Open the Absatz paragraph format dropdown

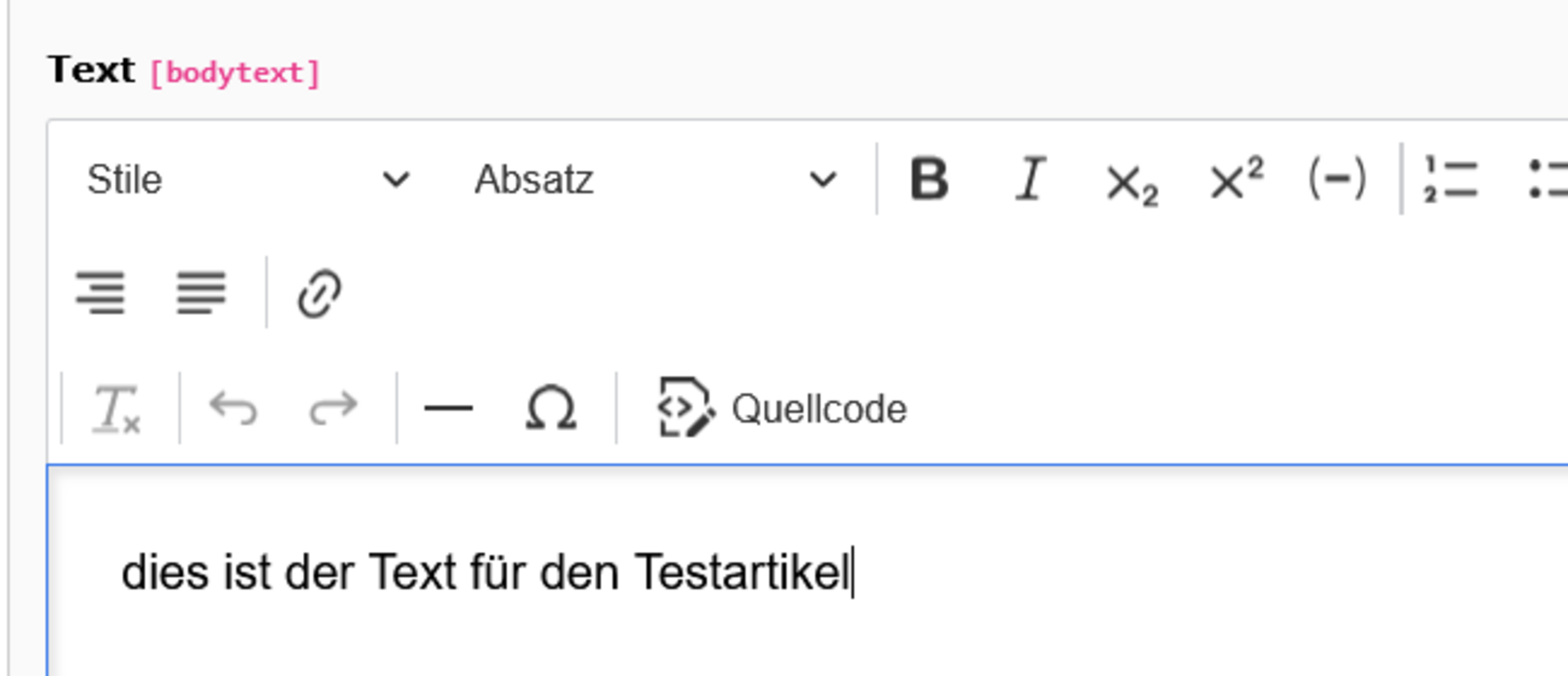[x=655, y=180]
